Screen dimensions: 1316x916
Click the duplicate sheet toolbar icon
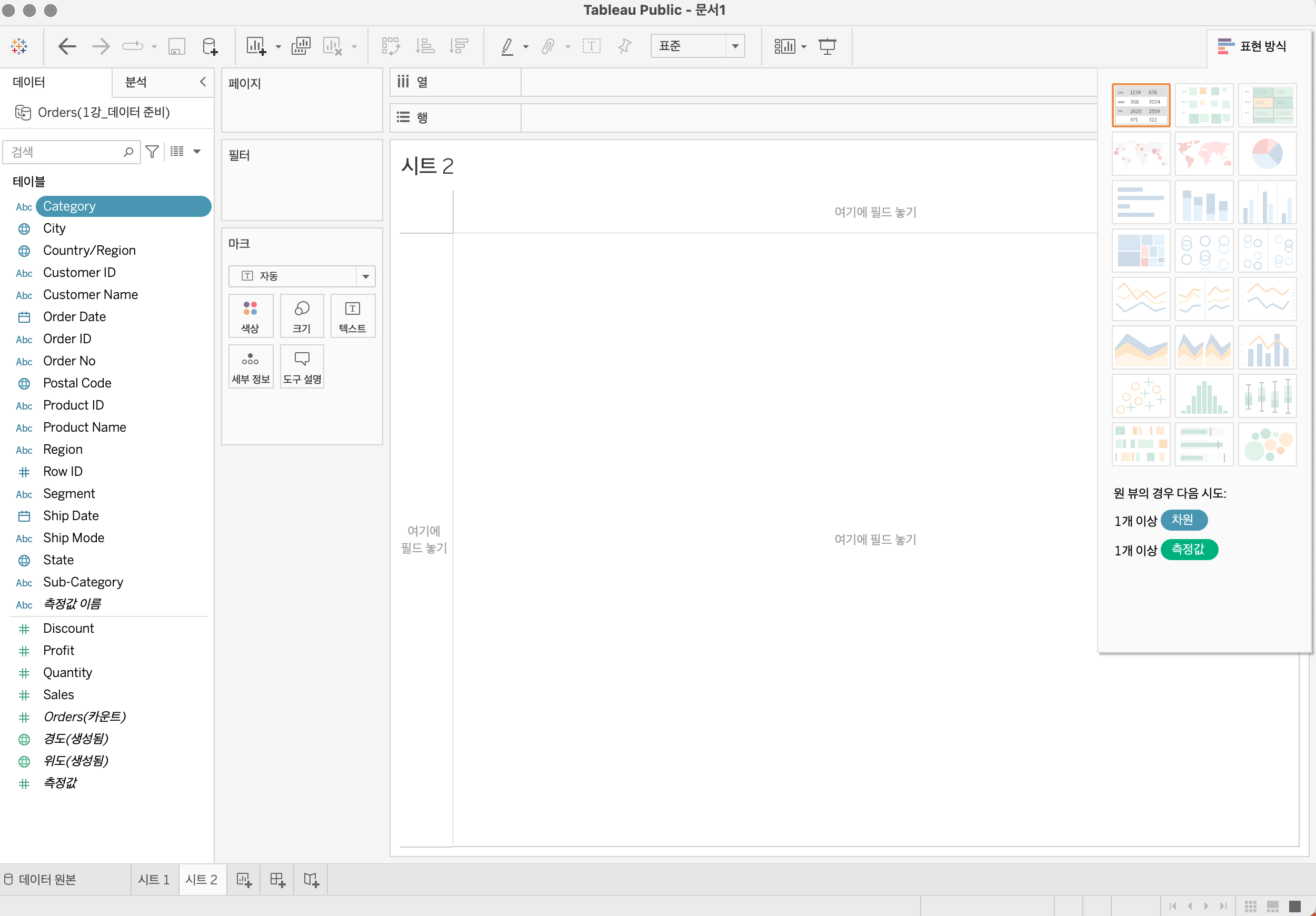[301, 46]
